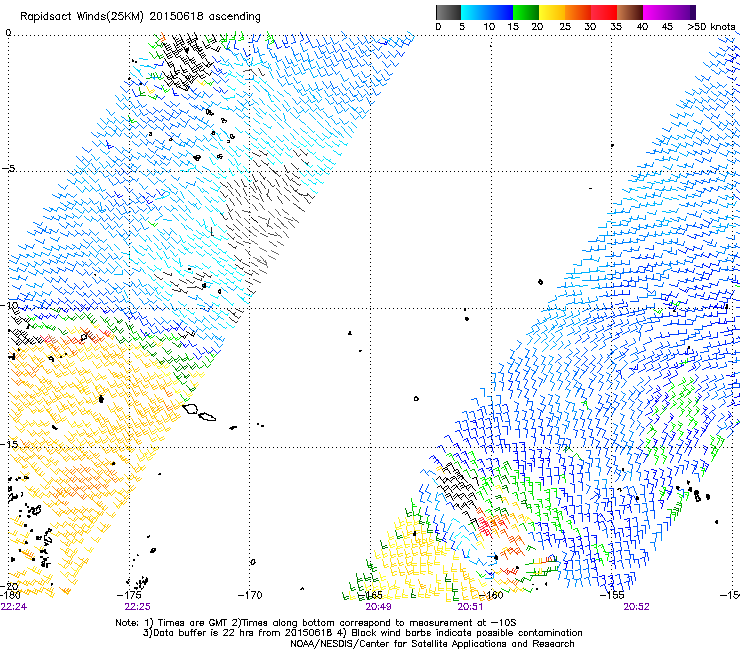This screenshot has height=650, width=740.
Task: Click the '45' legend scale number
Action: click(667, 27)
